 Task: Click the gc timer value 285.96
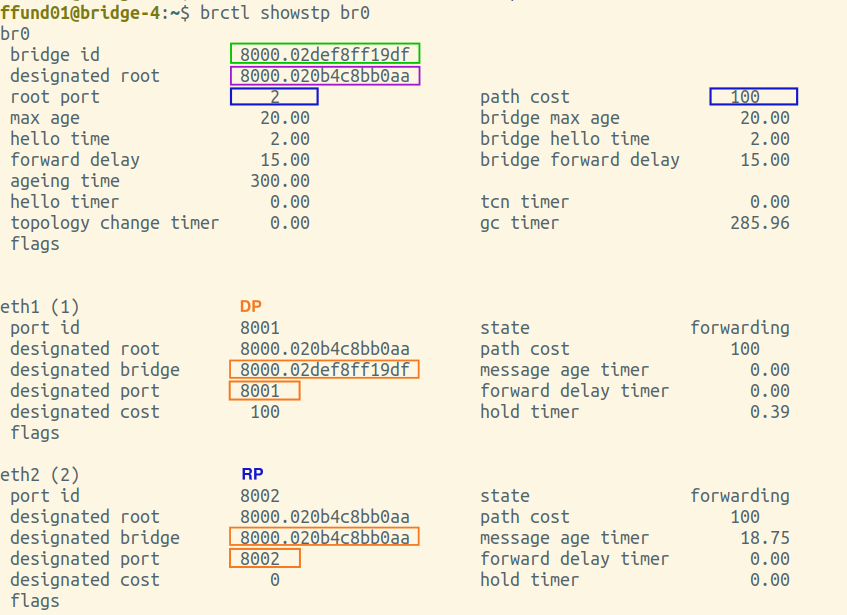click(760, 222)
